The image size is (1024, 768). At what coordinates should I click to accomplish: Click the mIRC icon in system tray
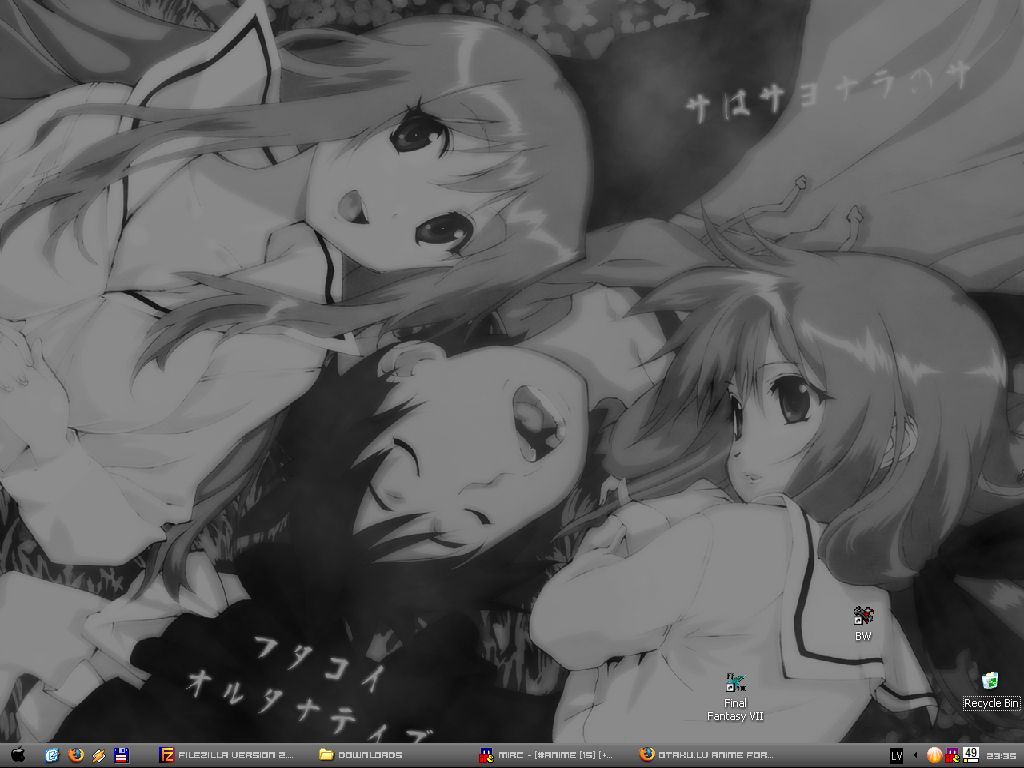(x=952, y=756)
